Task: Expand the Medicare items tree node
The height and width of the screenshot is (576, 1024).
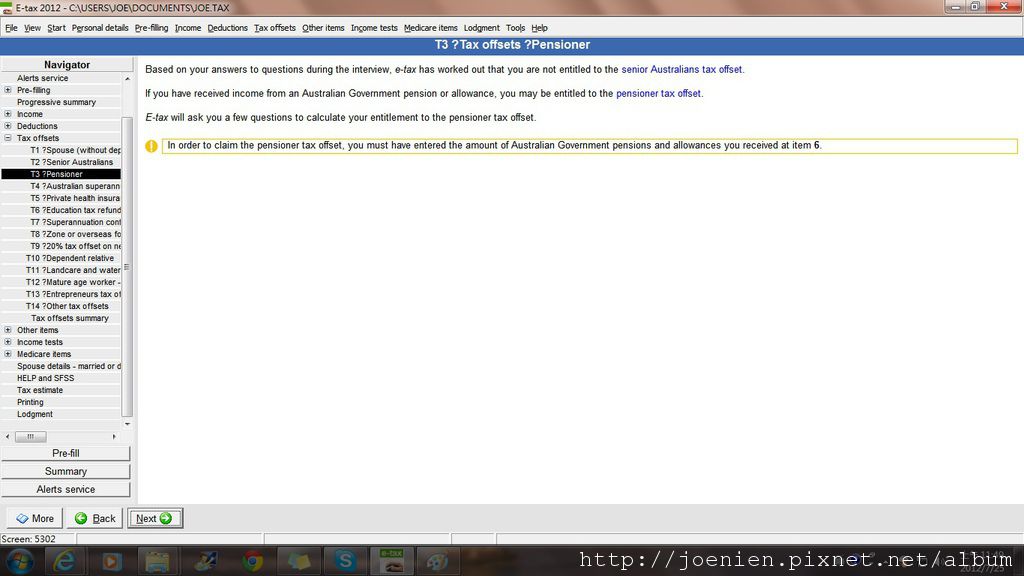Action: coord(8,354)
